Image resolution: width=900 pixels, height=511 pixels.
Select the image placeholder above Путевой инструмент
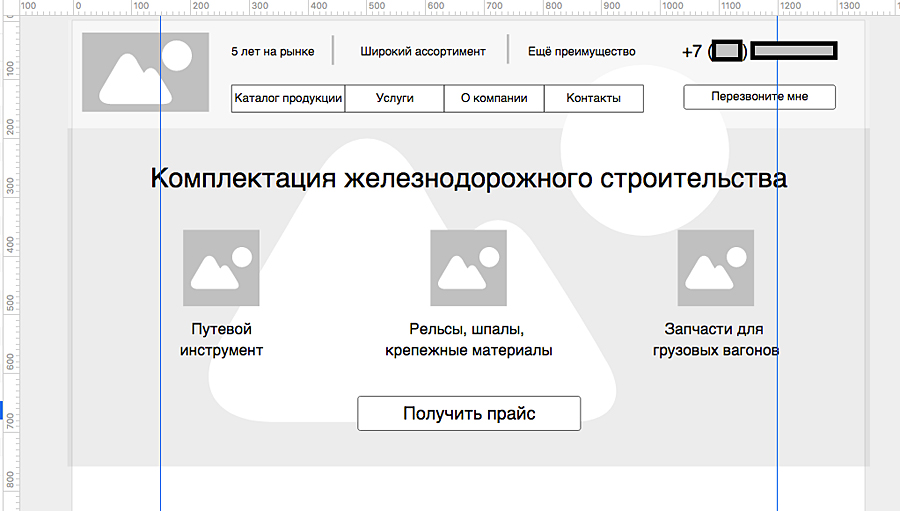click(x=221, y=268)
